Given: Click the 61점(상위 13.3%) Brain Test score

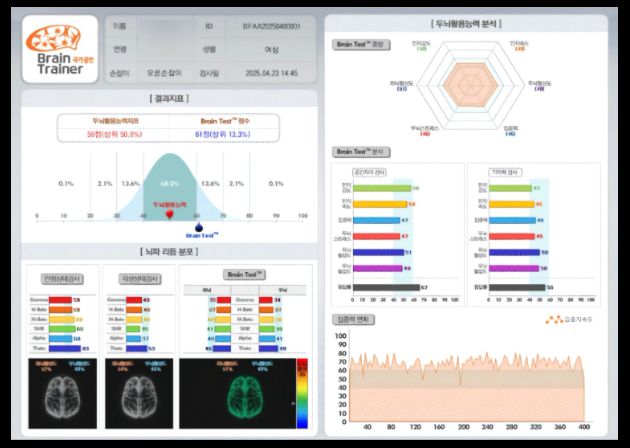Looking at the screenshot, I should pos(223,134).
